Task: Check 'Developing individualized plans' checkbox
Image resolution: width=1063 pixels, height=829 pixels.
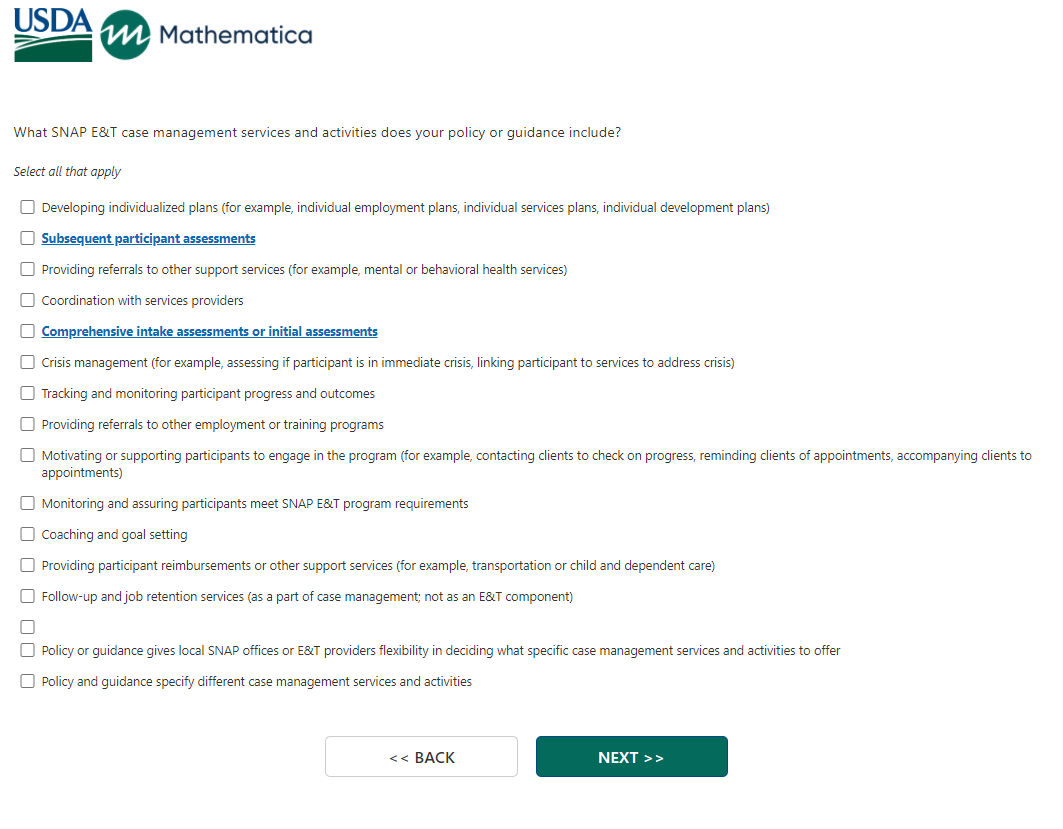Action: [x=28, y=208]
